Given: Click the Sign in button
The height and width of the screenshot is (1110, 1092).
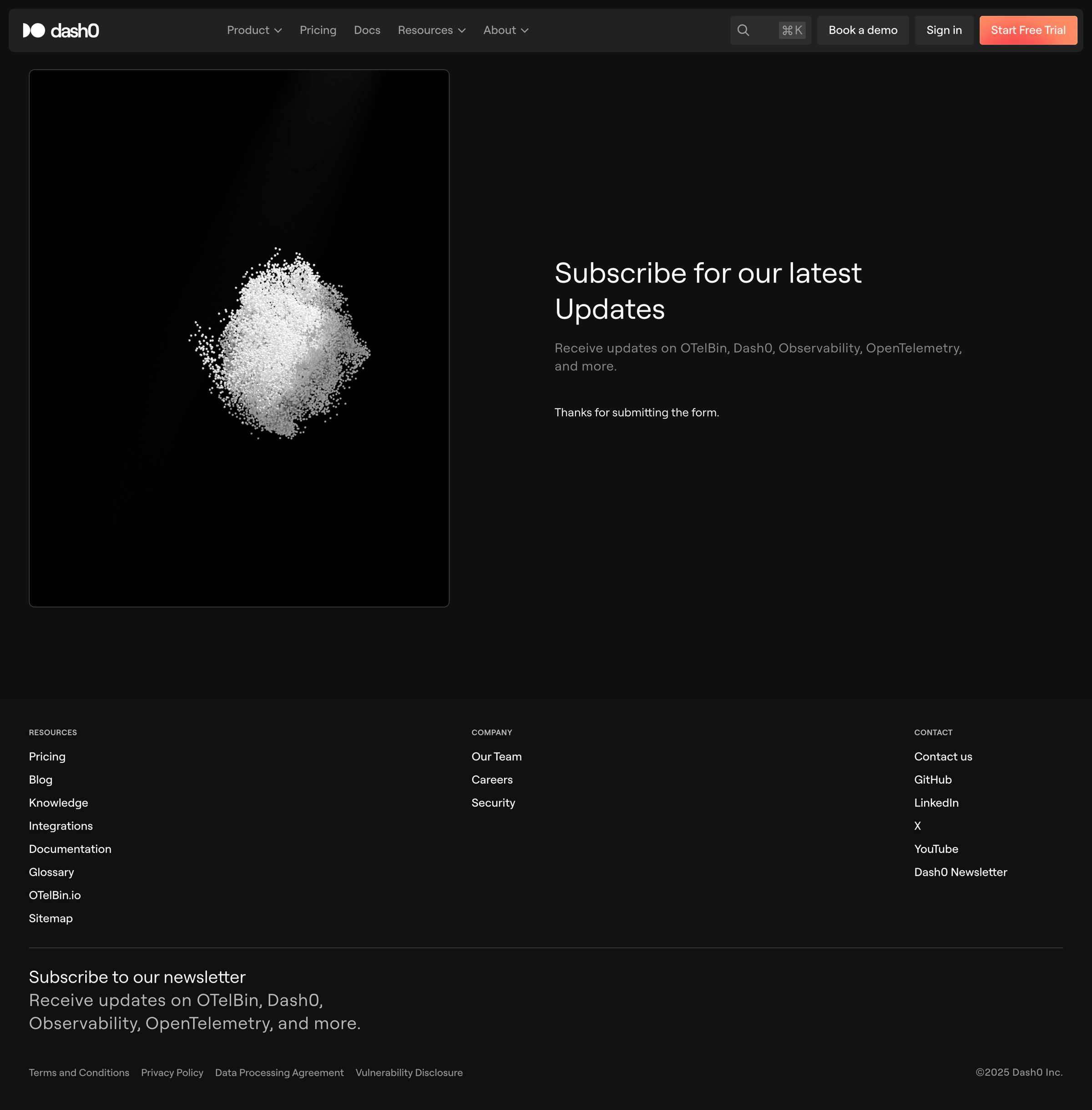Looking at the screenshot, I should [944, 30].
